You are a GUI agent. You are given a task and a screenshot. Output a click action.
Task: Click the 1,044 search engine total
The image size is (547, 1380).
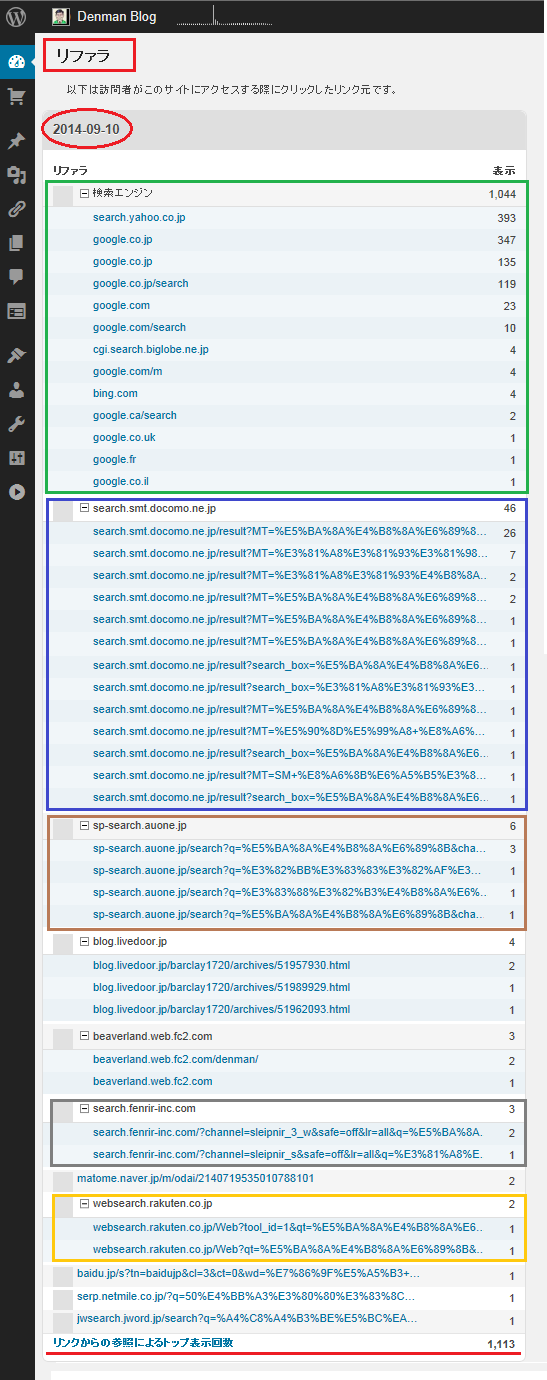coord(502,193)
